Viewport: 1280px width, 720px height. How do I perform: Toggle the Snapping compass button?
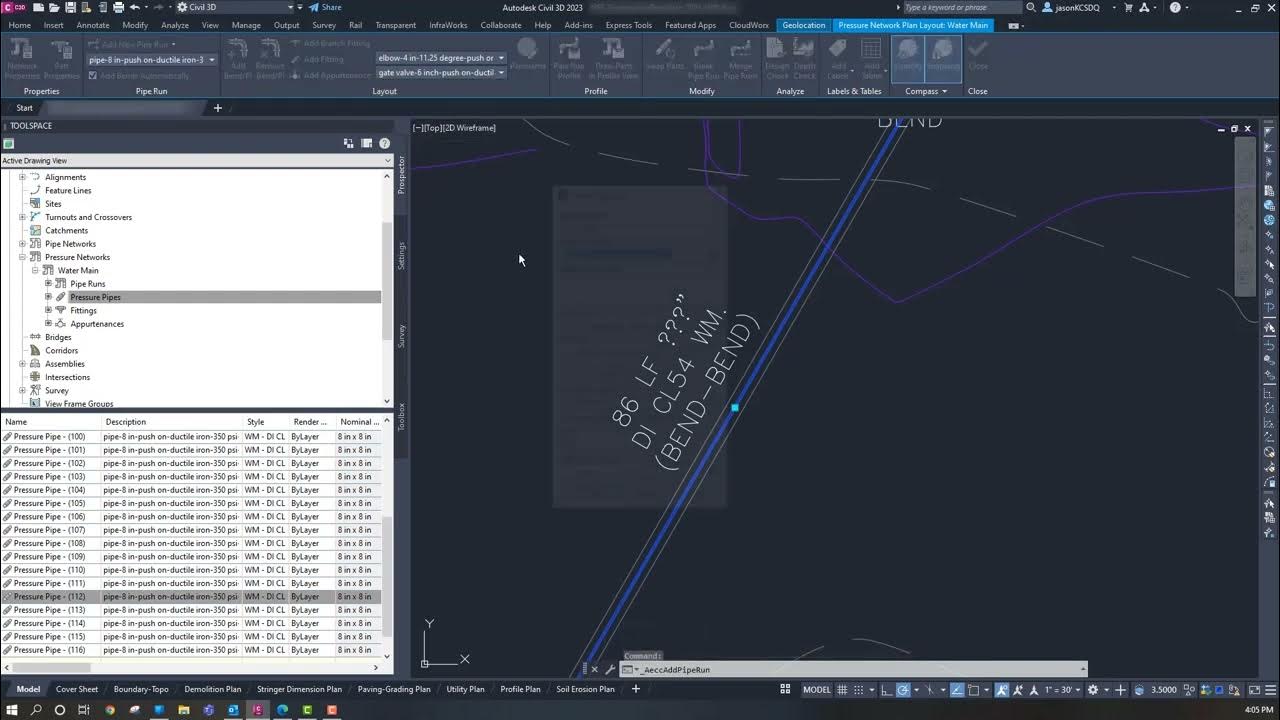(x=943, y=59)
